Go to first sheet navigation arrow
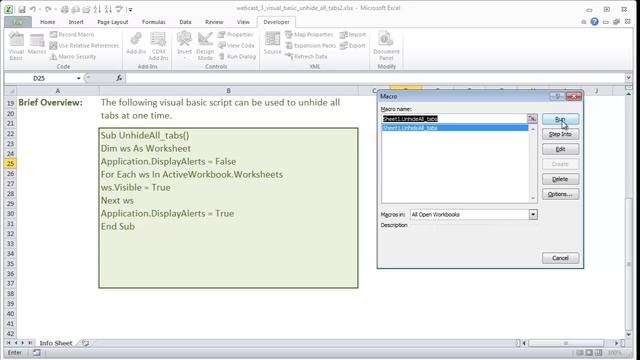Viewport: 640px width, 360px height. [8, 343]
